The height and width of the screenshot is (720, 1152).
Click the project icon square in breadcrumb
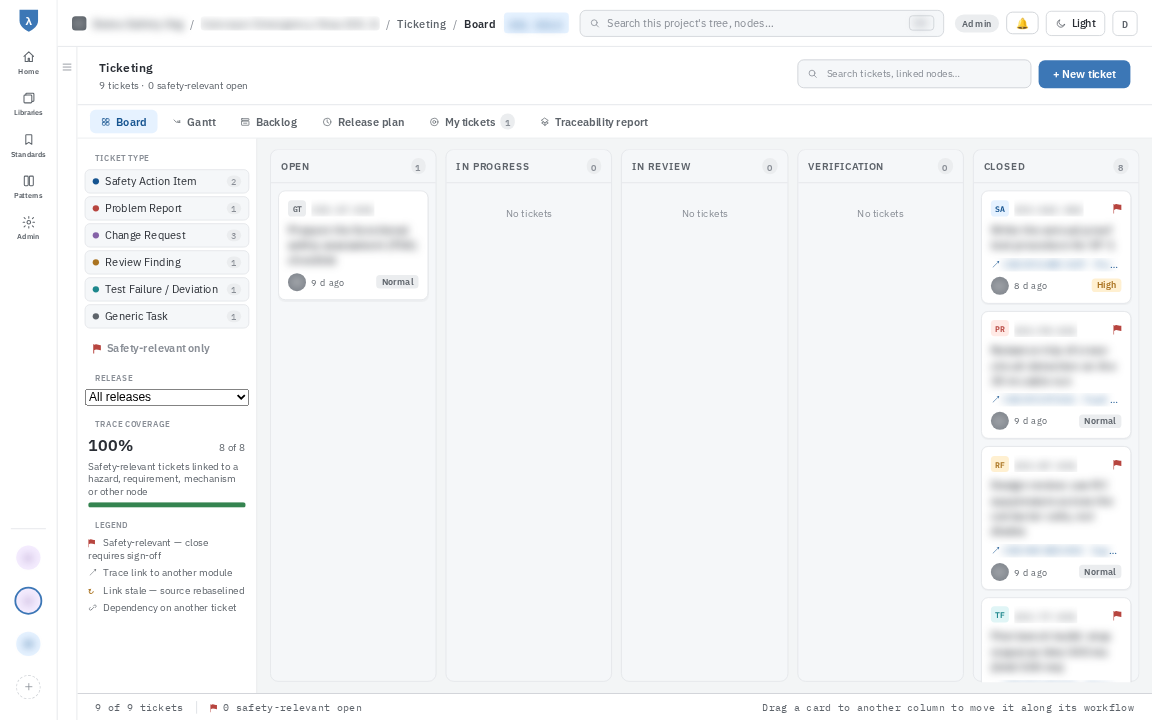point(79,24)
